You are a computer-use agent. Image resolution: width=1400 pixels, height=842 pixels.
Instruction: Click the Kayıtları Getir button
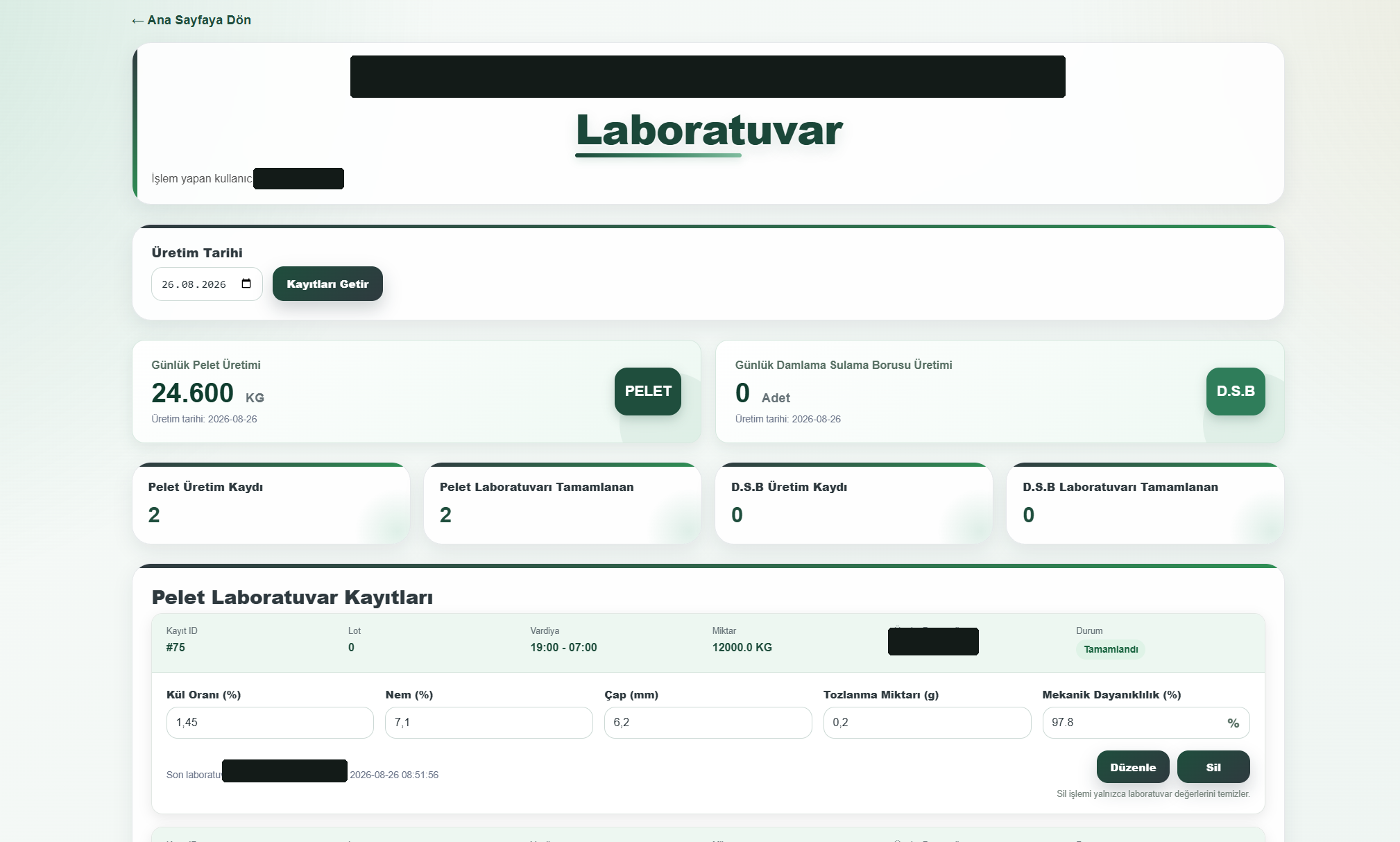pyautogui.click(x=327, y=284)
